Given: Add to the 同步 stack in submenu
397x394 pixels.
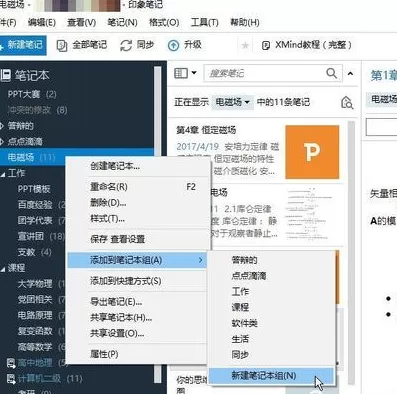Looking at the screenshot, I should click(x=272, y=355).
